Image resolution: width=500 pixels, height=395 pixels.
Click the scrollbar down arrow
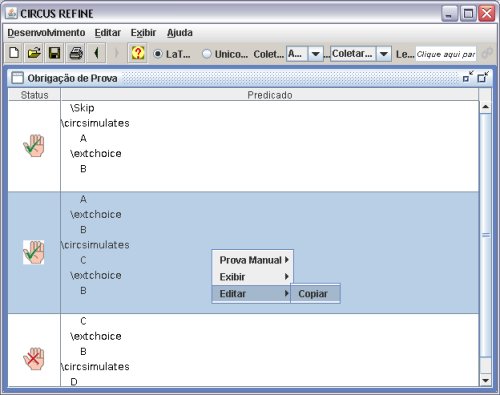485,380
